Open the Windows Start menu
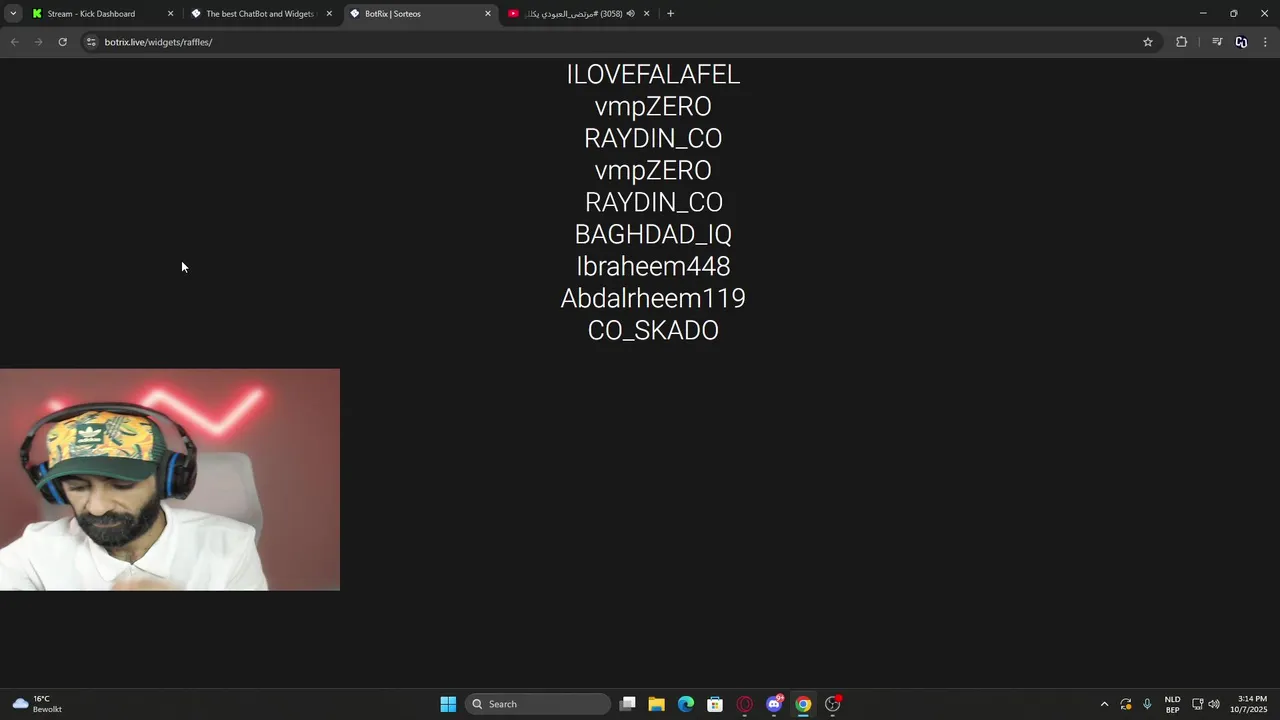The height and width of the screenshot is (720, 1280). pyautogui.click(x=448, y=704)
